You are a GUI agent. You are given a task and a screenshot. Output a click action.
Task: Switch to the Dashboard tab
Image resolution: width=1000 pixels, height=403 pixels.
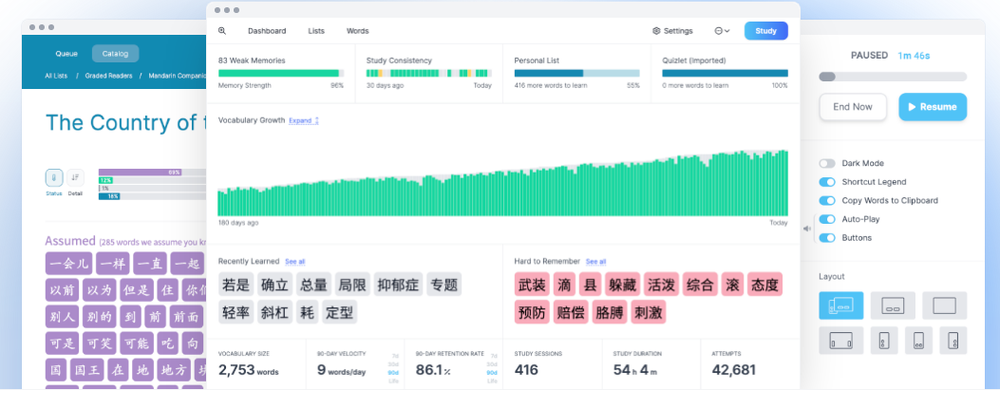point(267,31)
